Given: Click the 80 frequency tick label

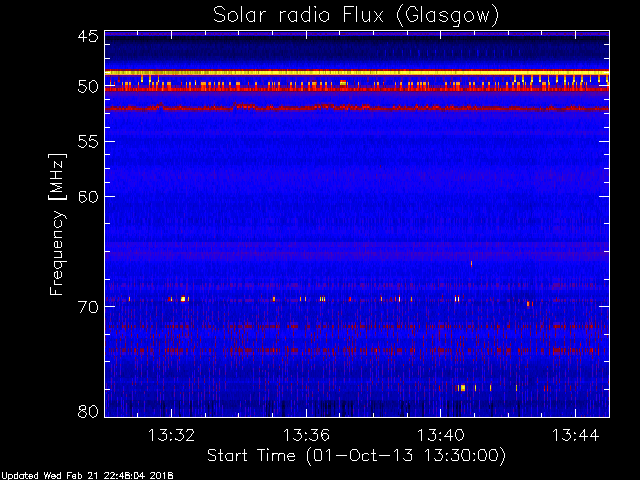Looking at the screenshot, I should (88, 411).
